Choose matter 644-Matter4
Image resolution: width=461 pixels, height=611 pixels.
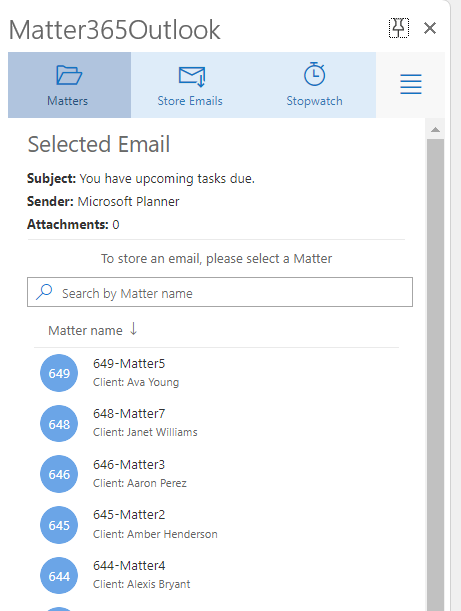coord(129,565)
